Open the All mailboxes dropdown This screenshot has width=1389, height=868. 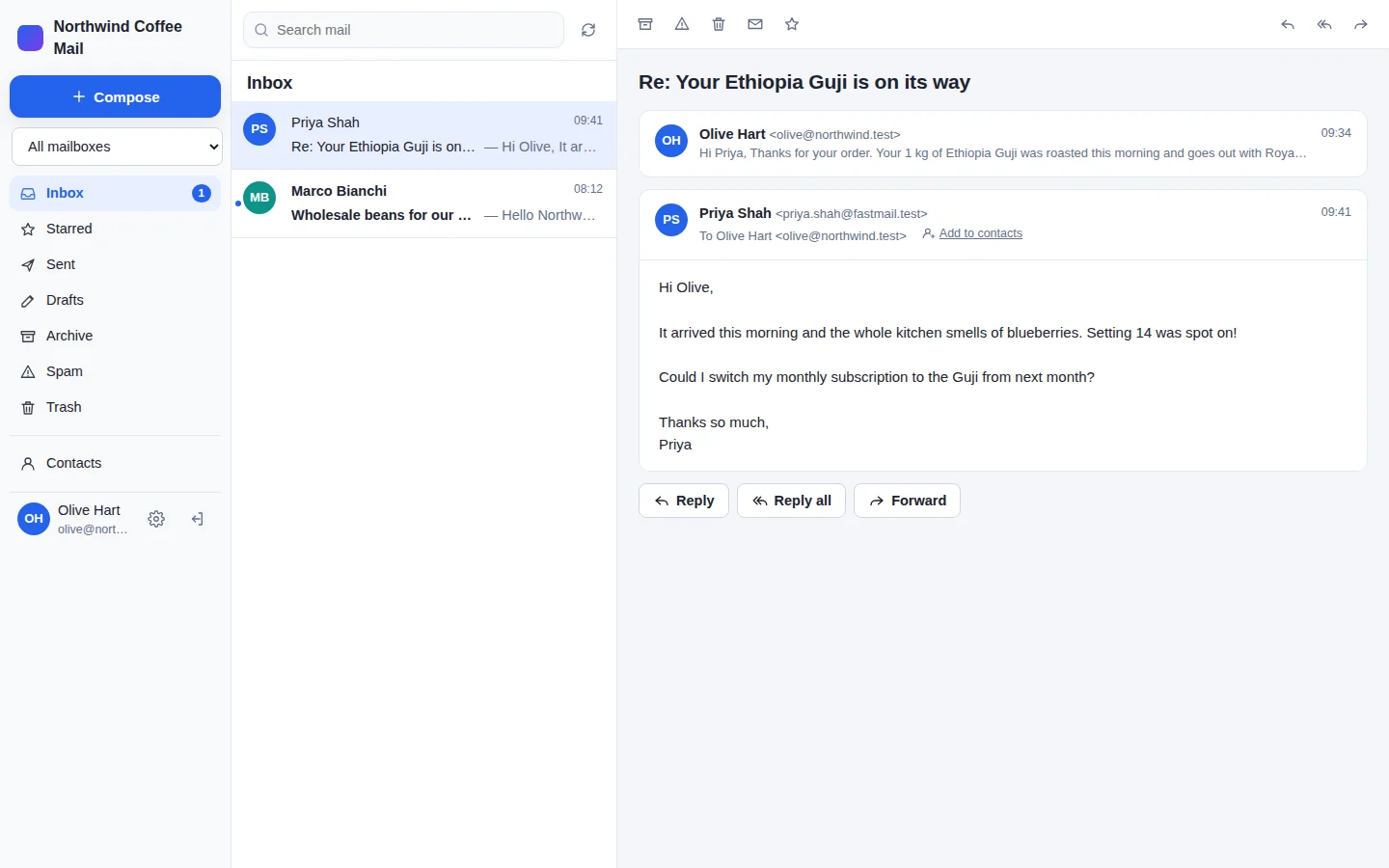(117, 147)
